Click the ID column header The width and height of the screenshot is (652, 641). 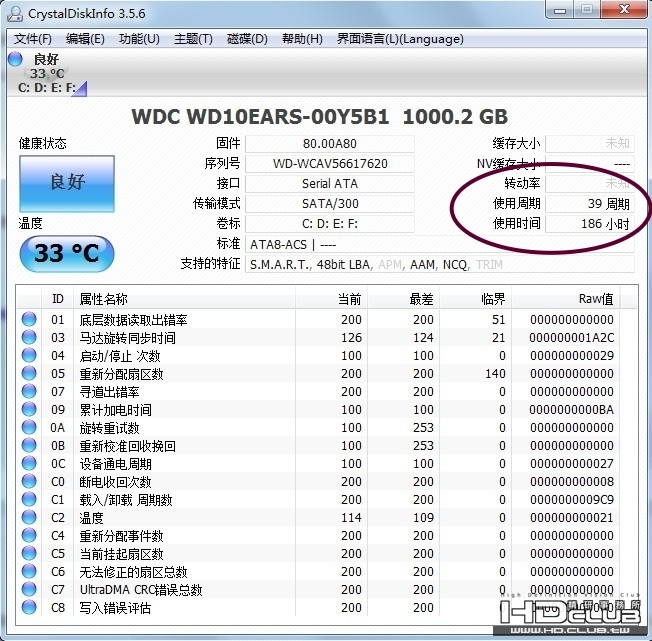58,298
